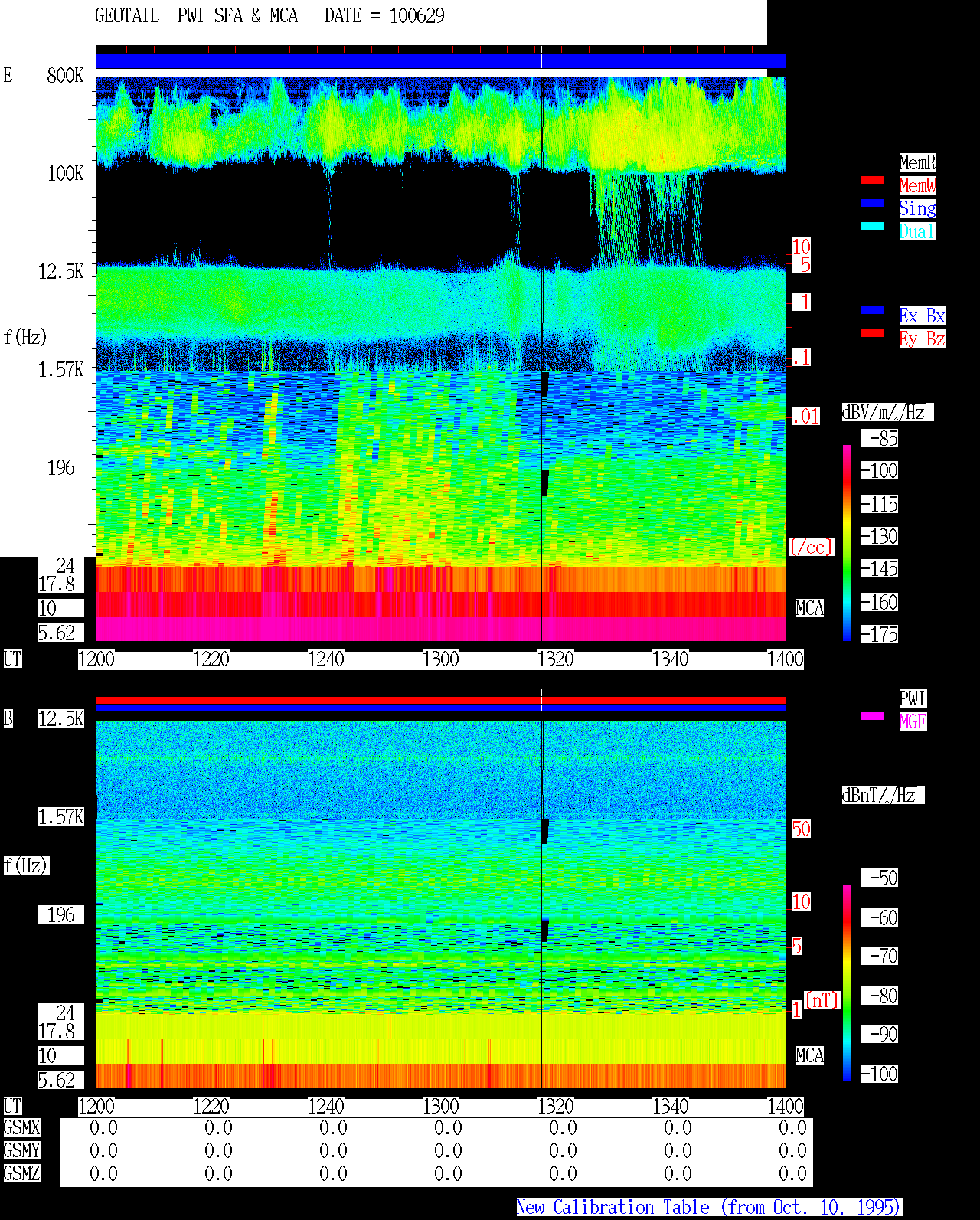
Task: Click the electric field color scale bar
Action: (847, 542)
